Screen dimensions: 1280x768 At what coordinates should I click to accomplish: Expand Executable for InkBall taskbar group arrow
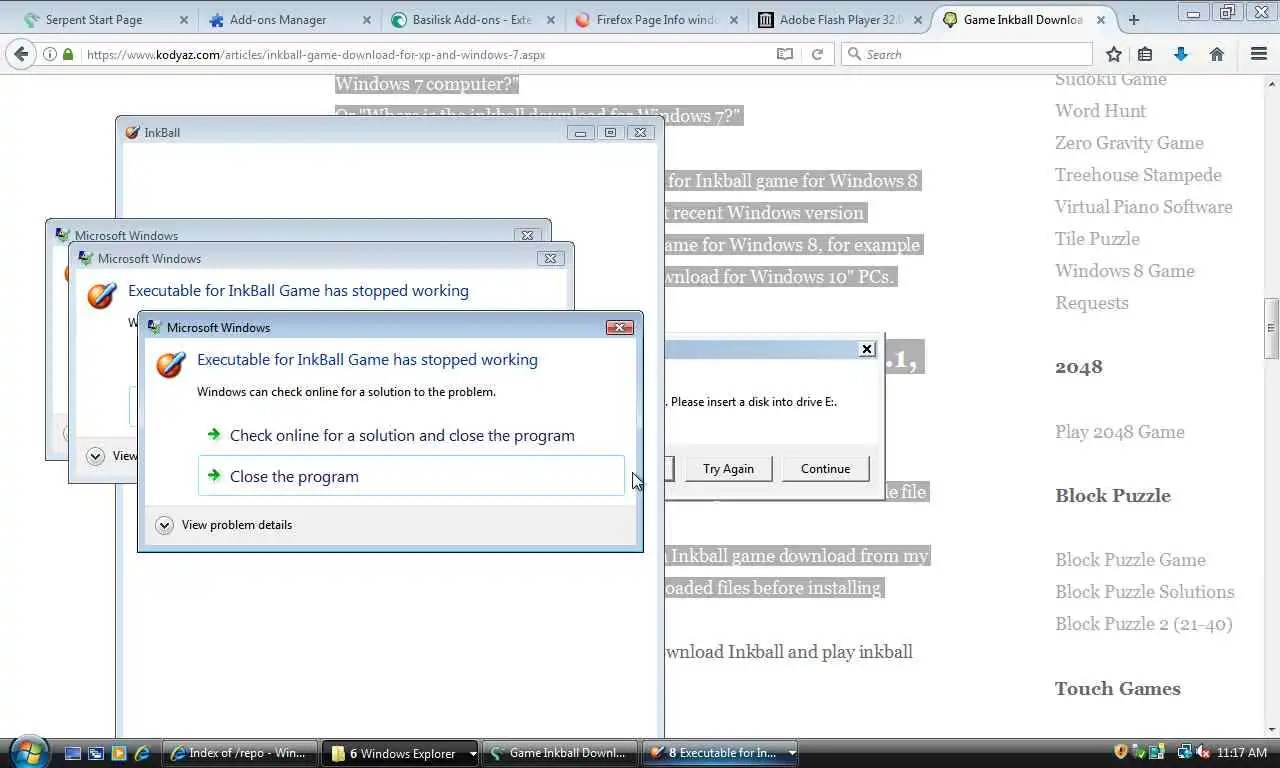(791, 754)
